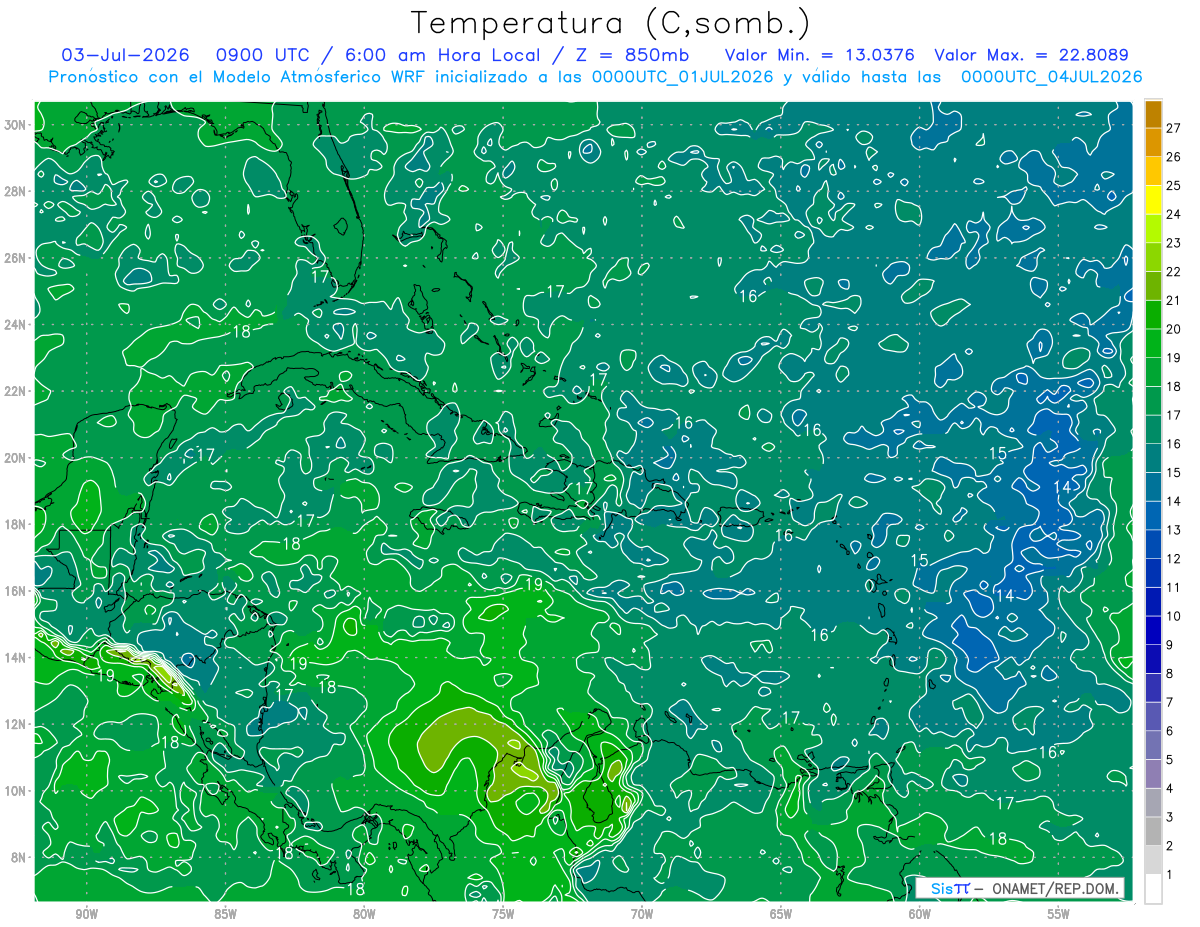
Task: Click the '8N' latitude axis label
Action: (19, 857)
